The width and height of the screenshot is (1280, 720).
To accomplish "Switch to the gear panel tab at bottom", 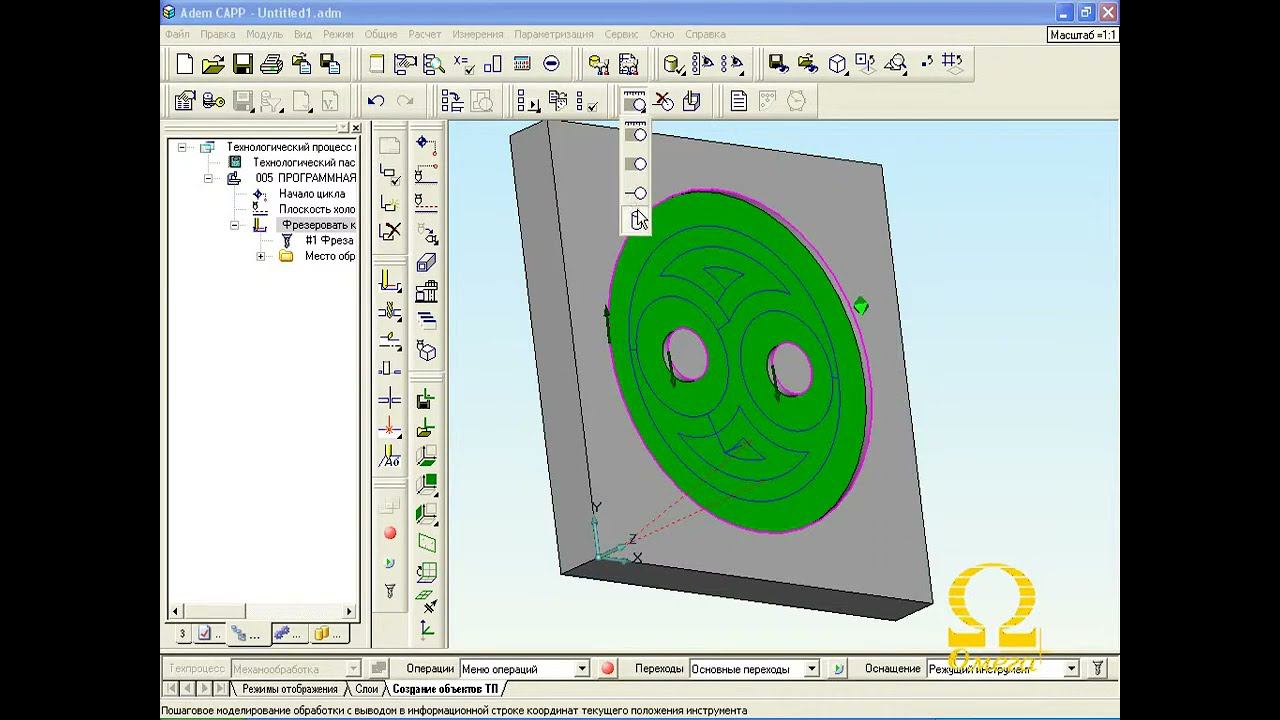I will (x=287, y=634).
